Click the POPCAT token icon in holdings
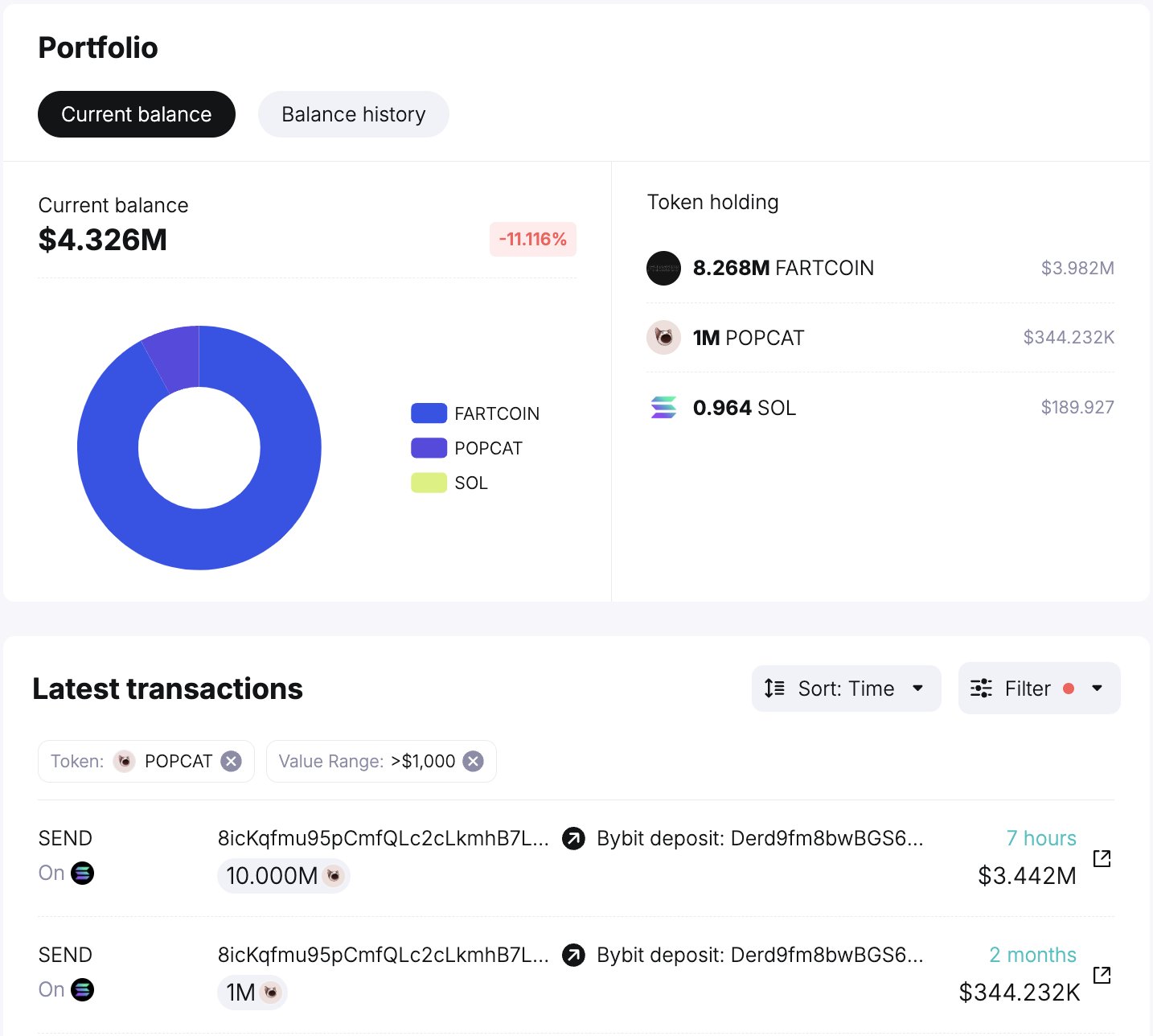The height and width of the screenshot is (1036, 1153). 663,338
